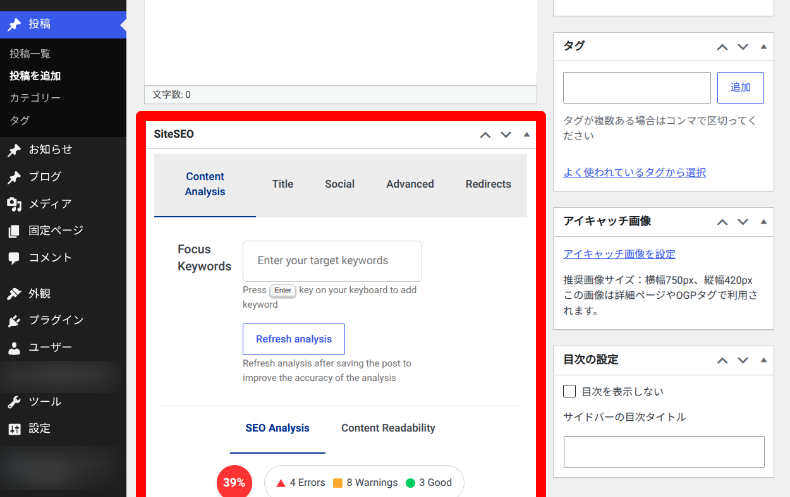Screen dimensions: 790x497
Task: Move アイキャッチ画像 panel up
Action: [x=722, y=222]
